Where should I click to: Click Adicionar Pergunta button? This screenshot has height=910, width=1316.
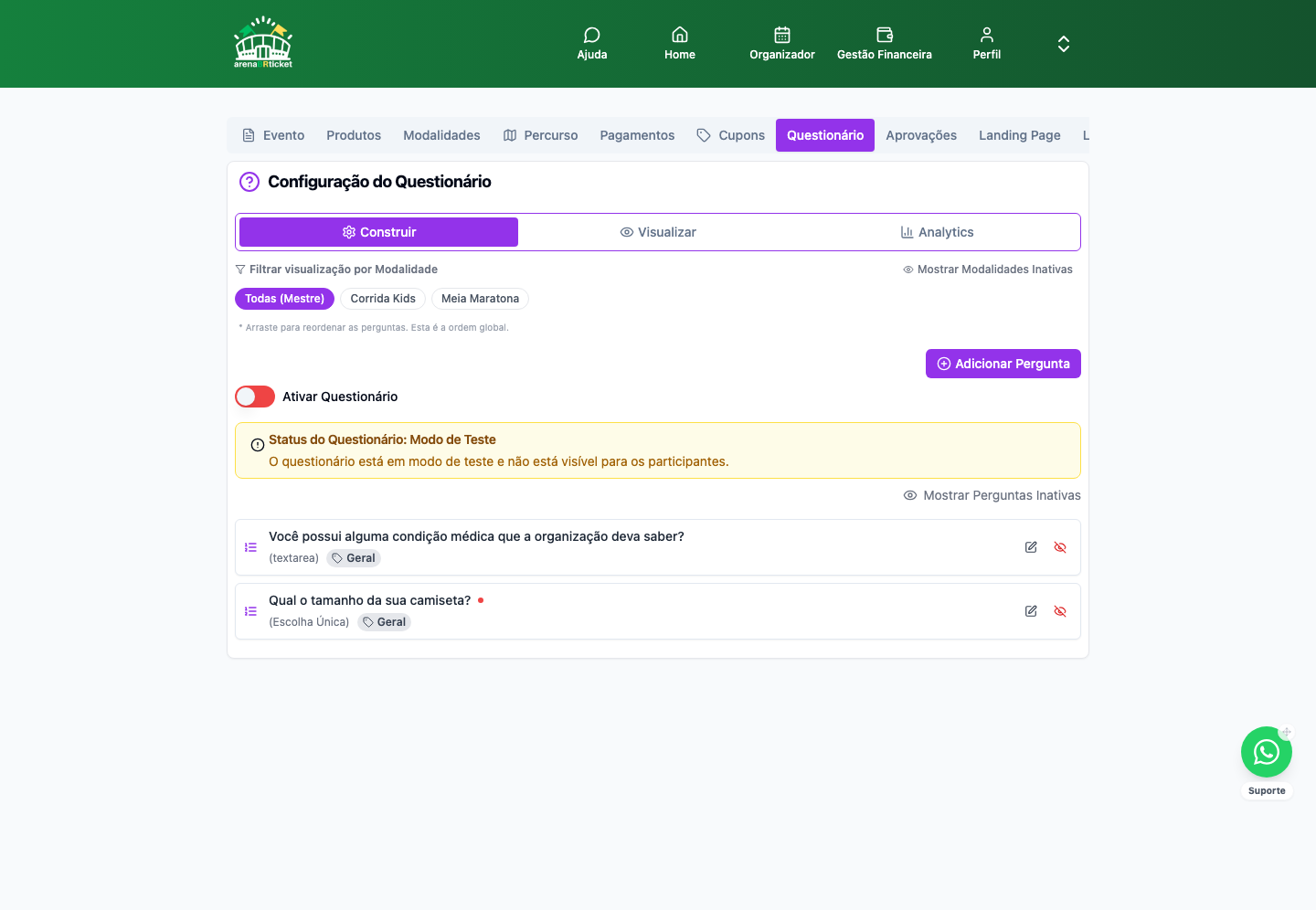click(x=1003, y=364)
